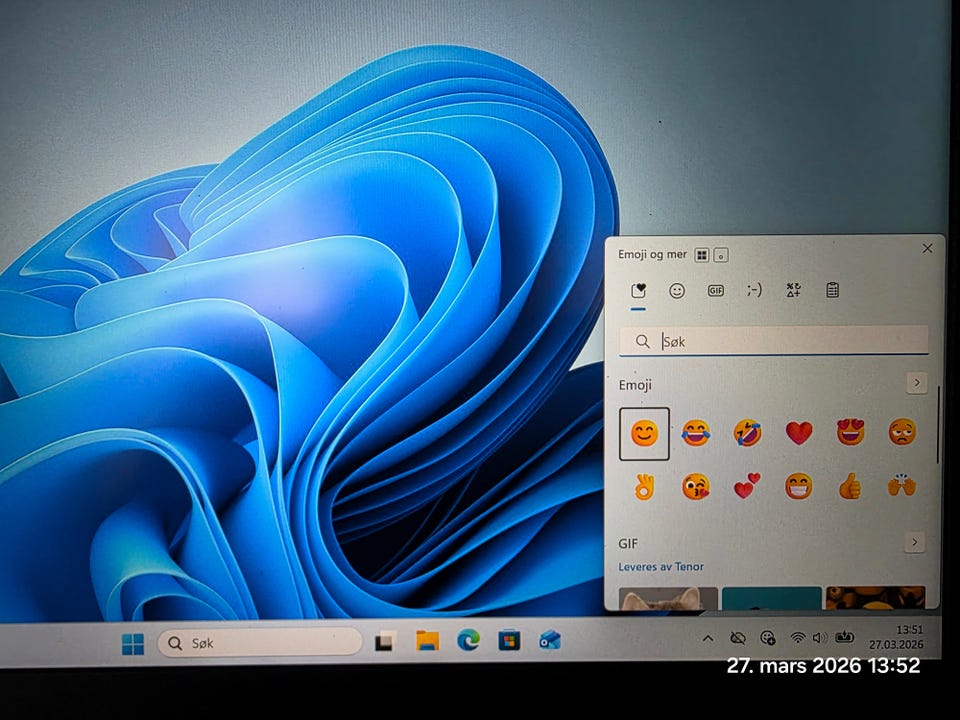Click the emoji tray icon beside Wi-Fi
This screenshot has width=960, height=720.
767,638
